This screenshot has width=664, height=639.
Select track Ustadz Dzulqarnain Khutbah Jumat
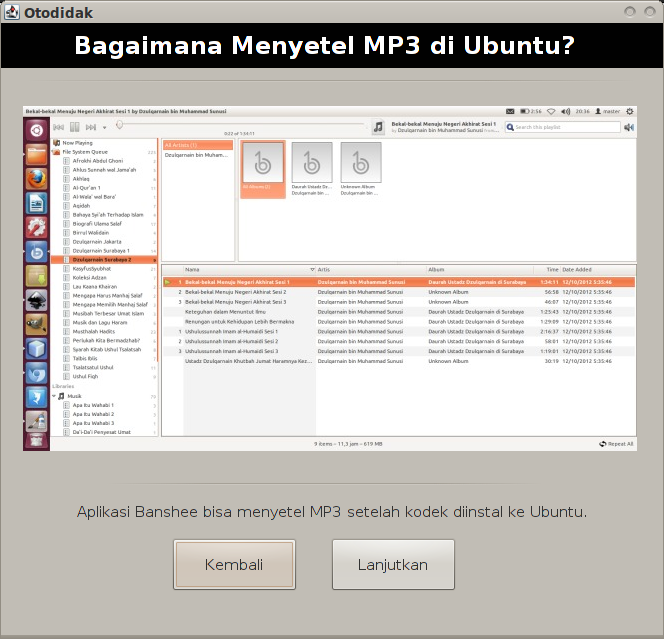click(x=398, y=361)
